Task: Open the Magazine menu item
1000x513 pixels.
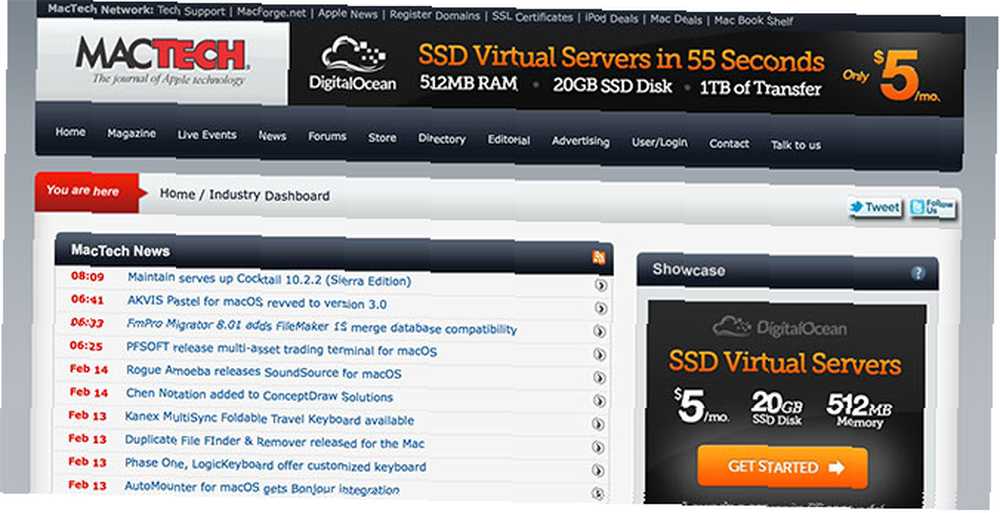Action: coord(131,133)
